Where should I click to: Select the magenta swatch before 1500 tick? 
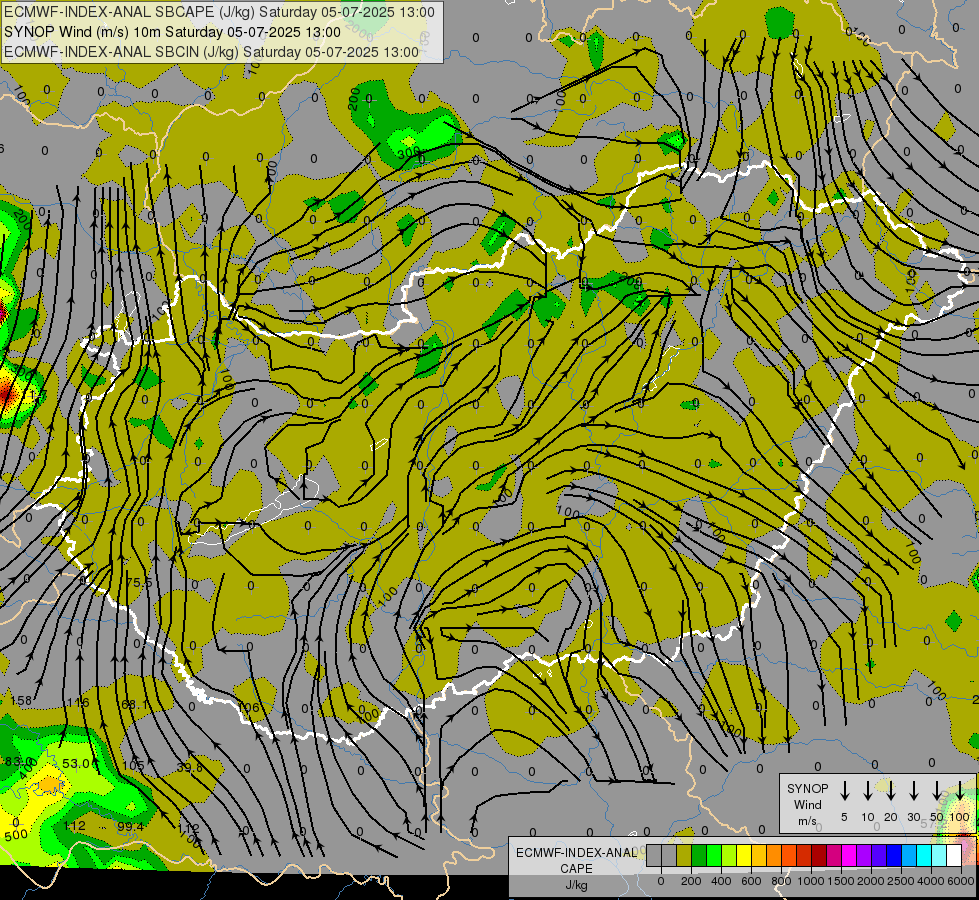tap(834, 855)
